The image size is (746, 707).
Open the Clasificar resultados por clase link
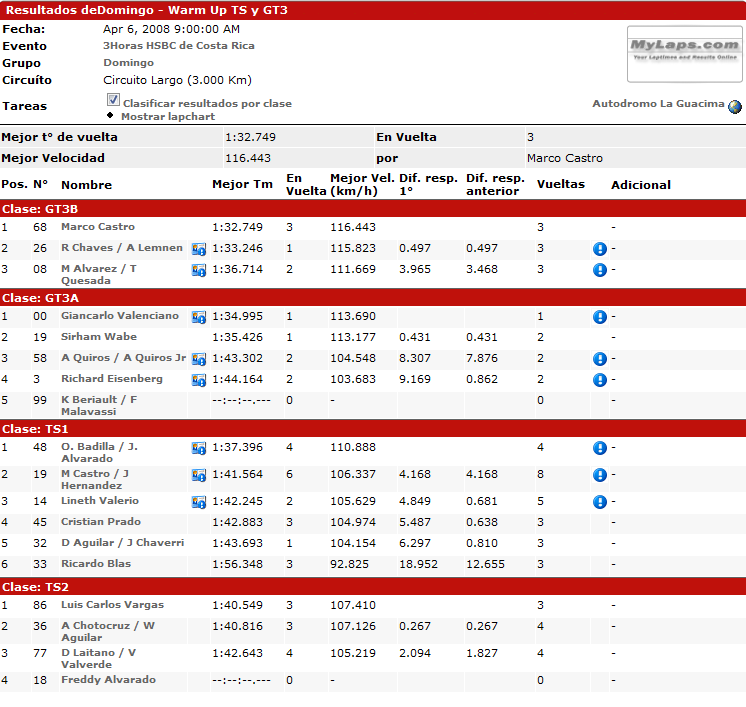[x=207, y=104]
